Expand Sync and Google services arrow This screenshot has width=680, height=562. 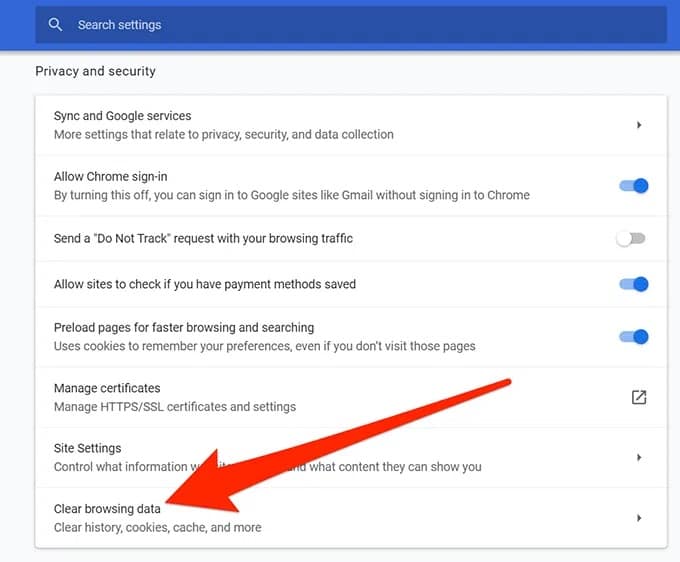(638, 125)
